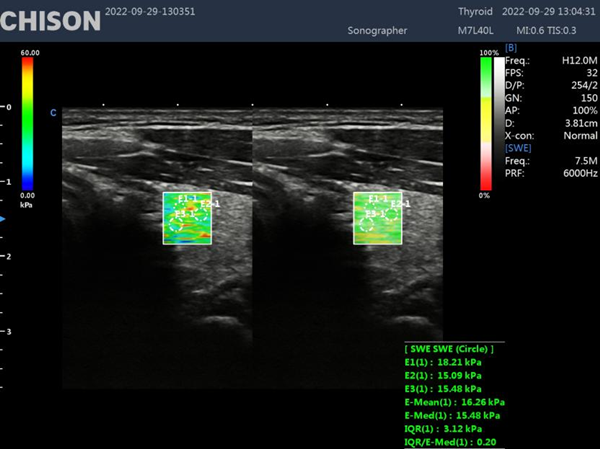The height and width of the screenshot is (449, 600).
Task: Click the MI:0.6 TIS:0.3 readout
Action: point(546,31)
